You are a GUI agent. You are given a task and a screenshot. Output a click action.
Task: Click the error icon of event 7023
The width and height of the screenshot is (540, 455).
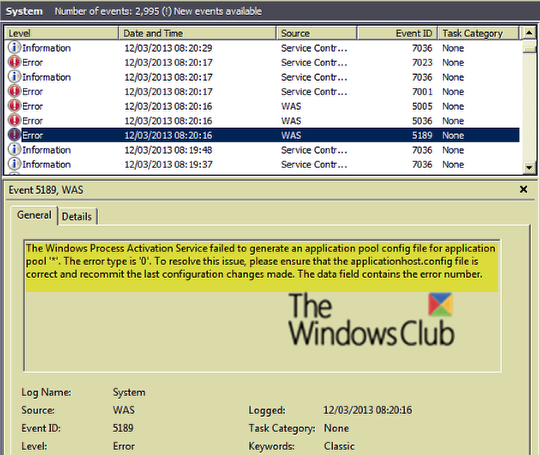pos(14,62)
